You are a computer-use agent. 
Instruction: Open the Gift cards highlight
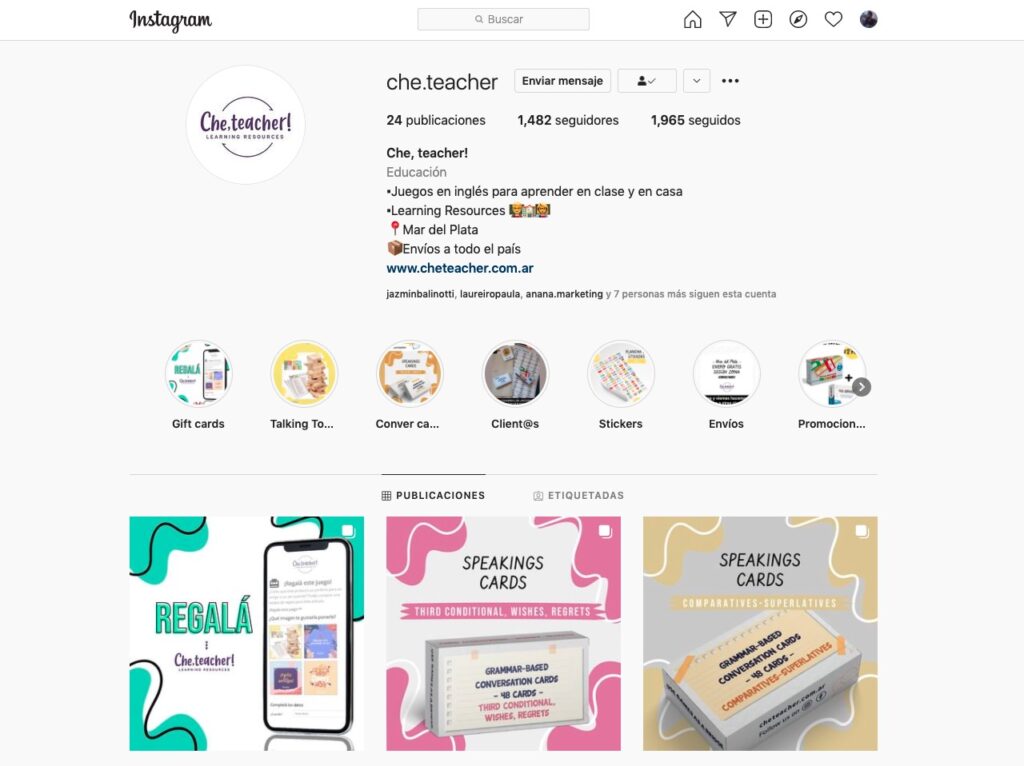(199, 385)
